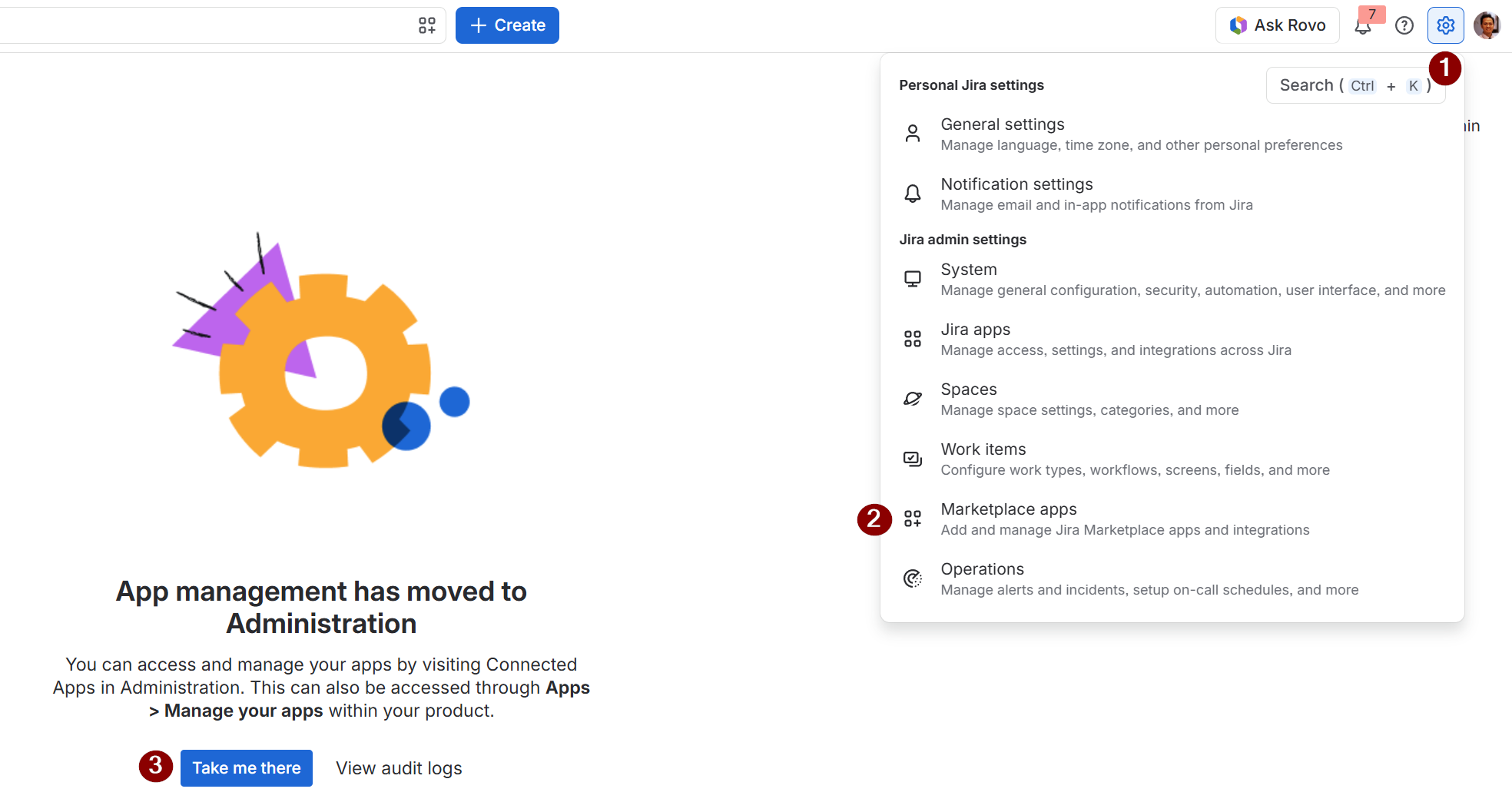Click the Operations radar icon
Image resolution: width=1512 pixels, height=812 pixels.
[x=912, y=578]
